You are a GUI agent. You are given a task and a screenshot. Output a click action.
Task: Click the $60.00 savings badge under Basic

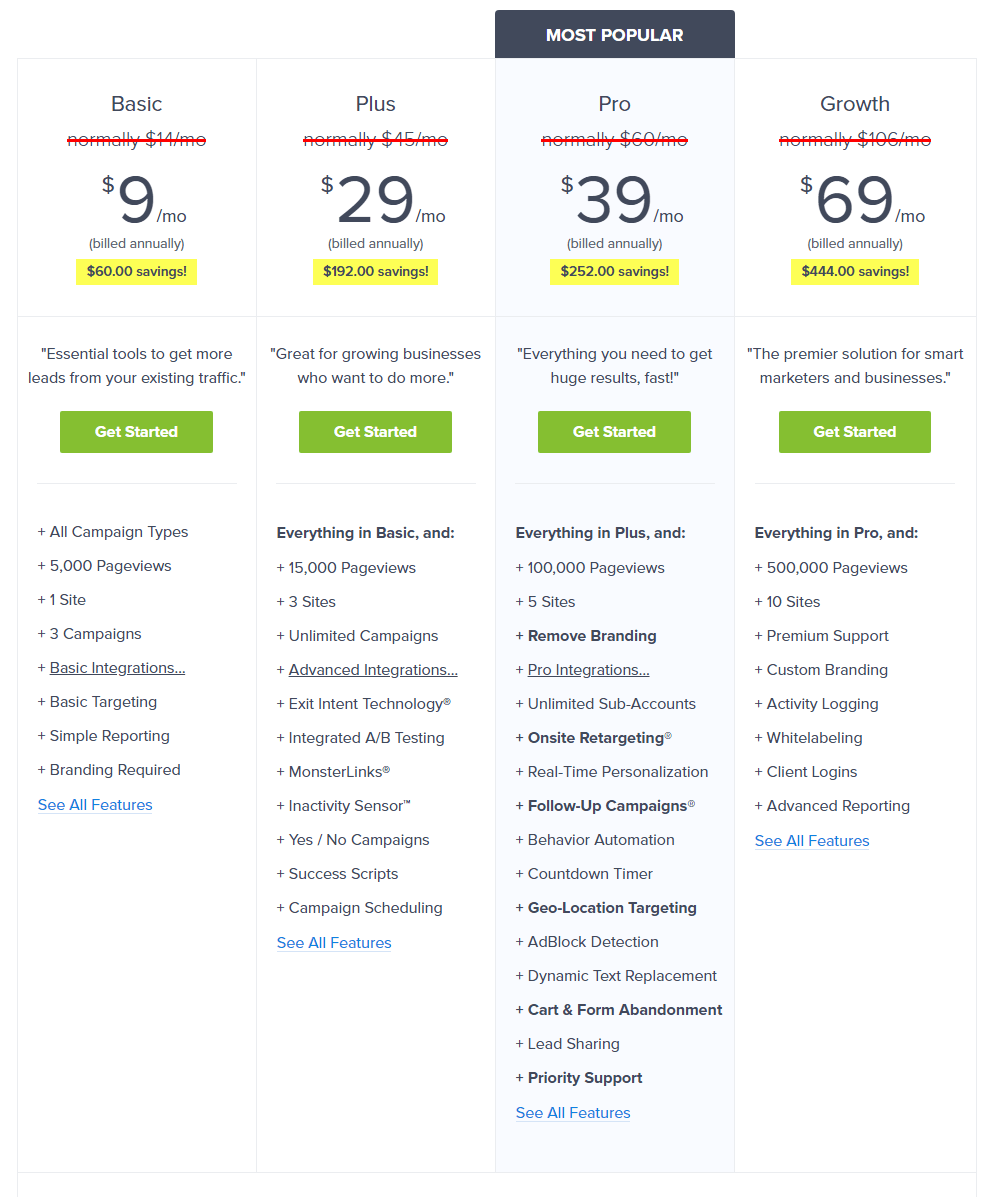coord(136,271)
